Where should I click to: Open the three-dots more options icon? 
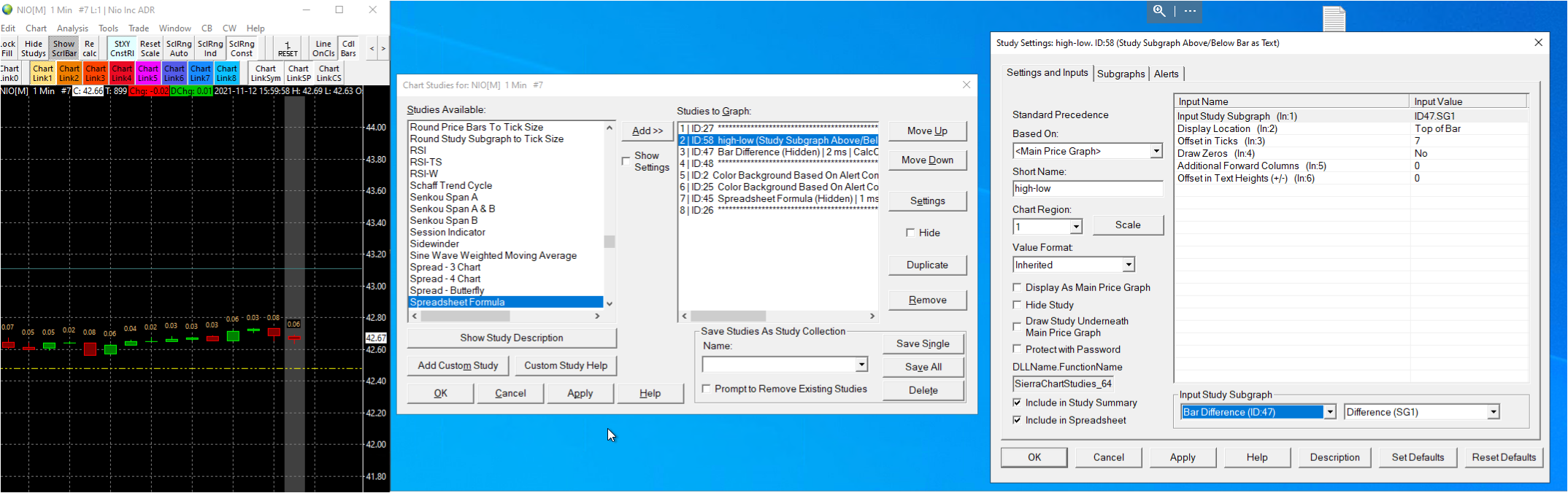point(1190,11)
